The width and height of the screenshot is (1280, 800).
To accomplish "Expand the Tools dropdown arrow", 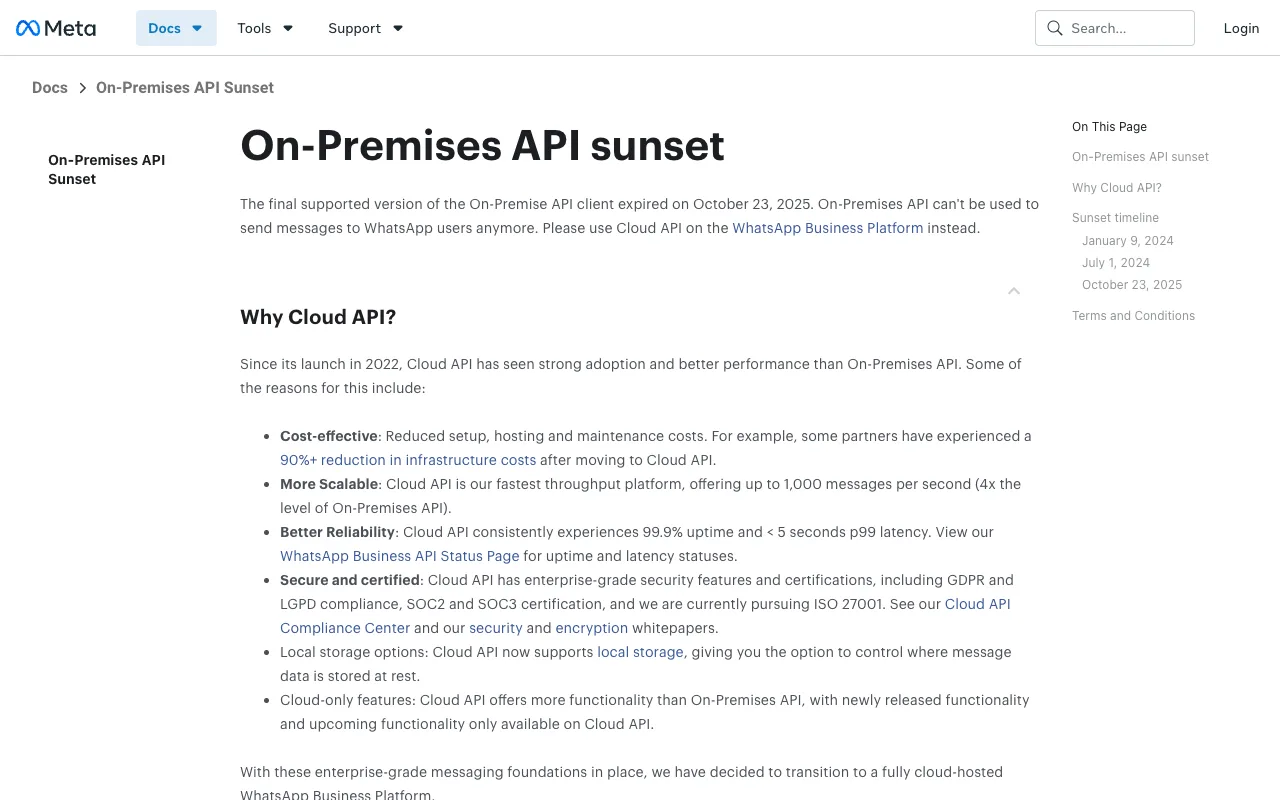I will point(288,28).
